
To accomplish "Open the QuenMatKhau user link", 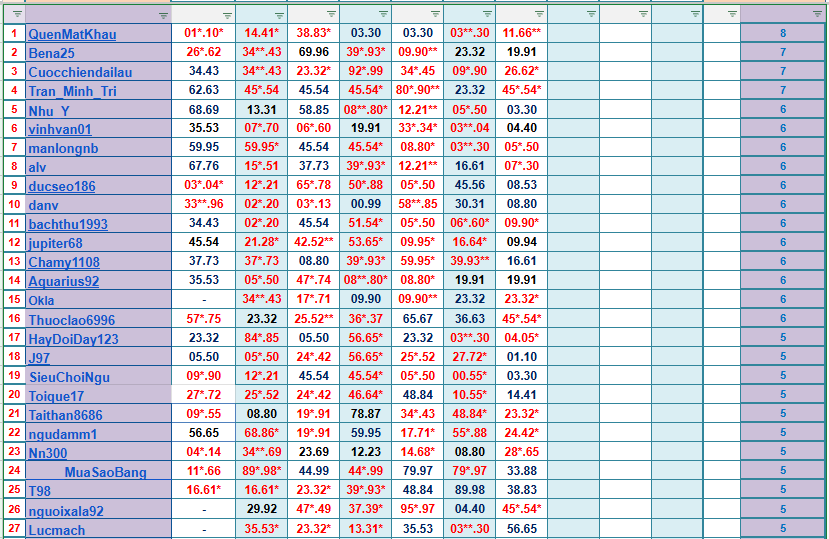I will (72, 34).
